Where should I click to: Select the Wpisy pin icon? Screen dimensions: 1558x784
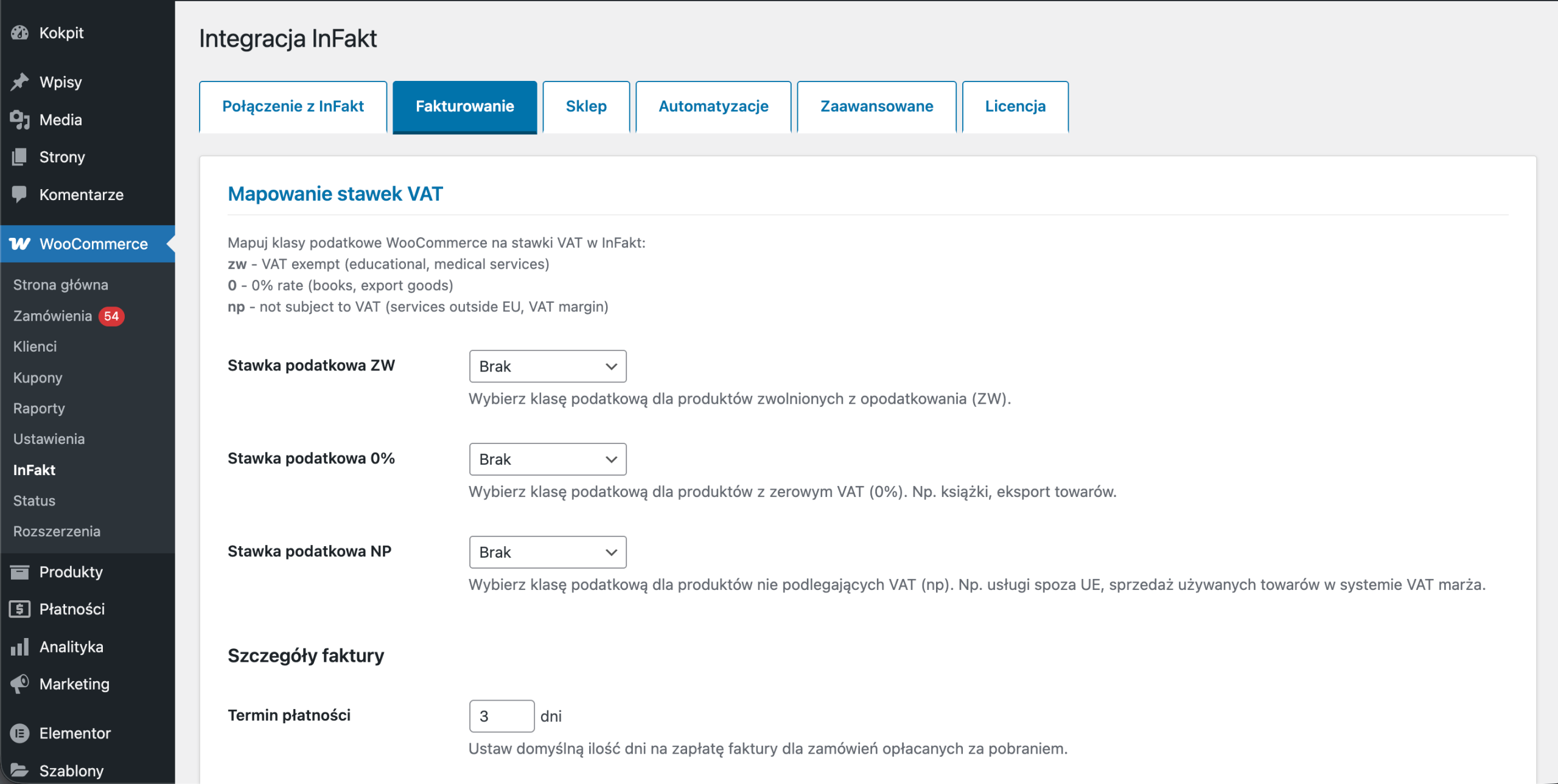pos(20,82)
